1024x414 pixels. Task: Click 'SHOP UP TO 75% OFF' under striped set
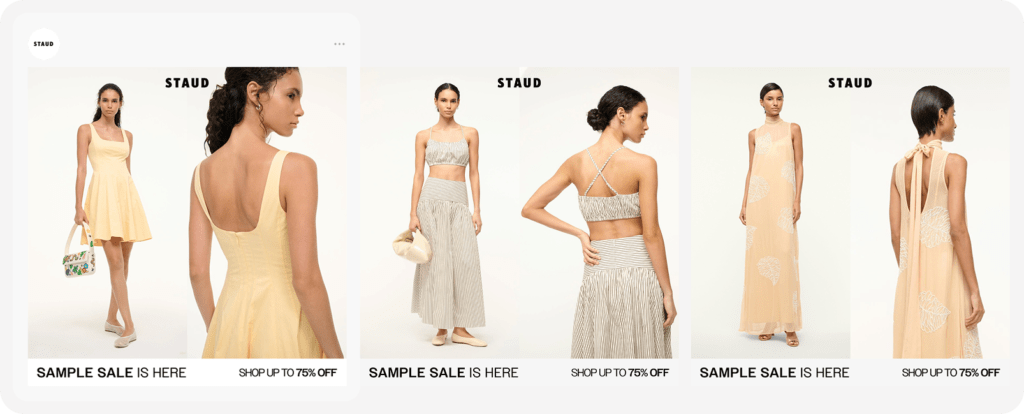[x=620, y=373]
